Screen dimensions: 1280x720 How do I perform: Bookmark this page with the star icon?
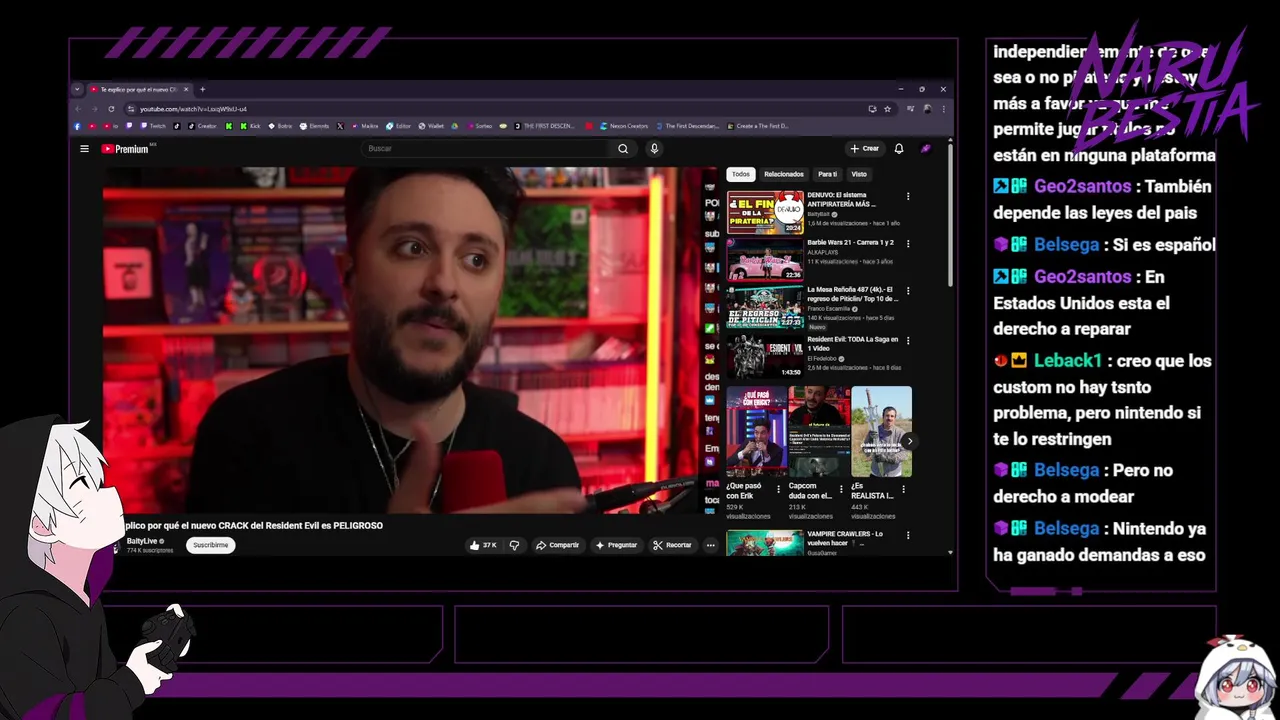[x=887, y=109]
